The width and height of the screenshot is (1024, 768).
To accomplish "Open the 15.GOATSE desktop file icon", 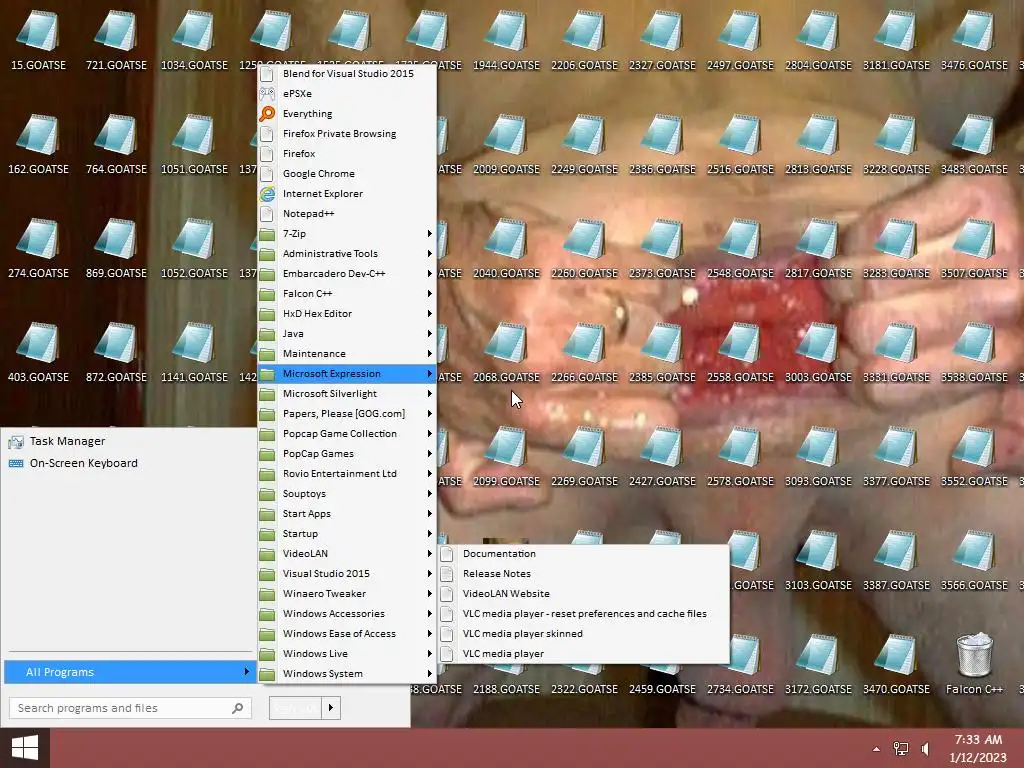I will (x=38, y=40).
